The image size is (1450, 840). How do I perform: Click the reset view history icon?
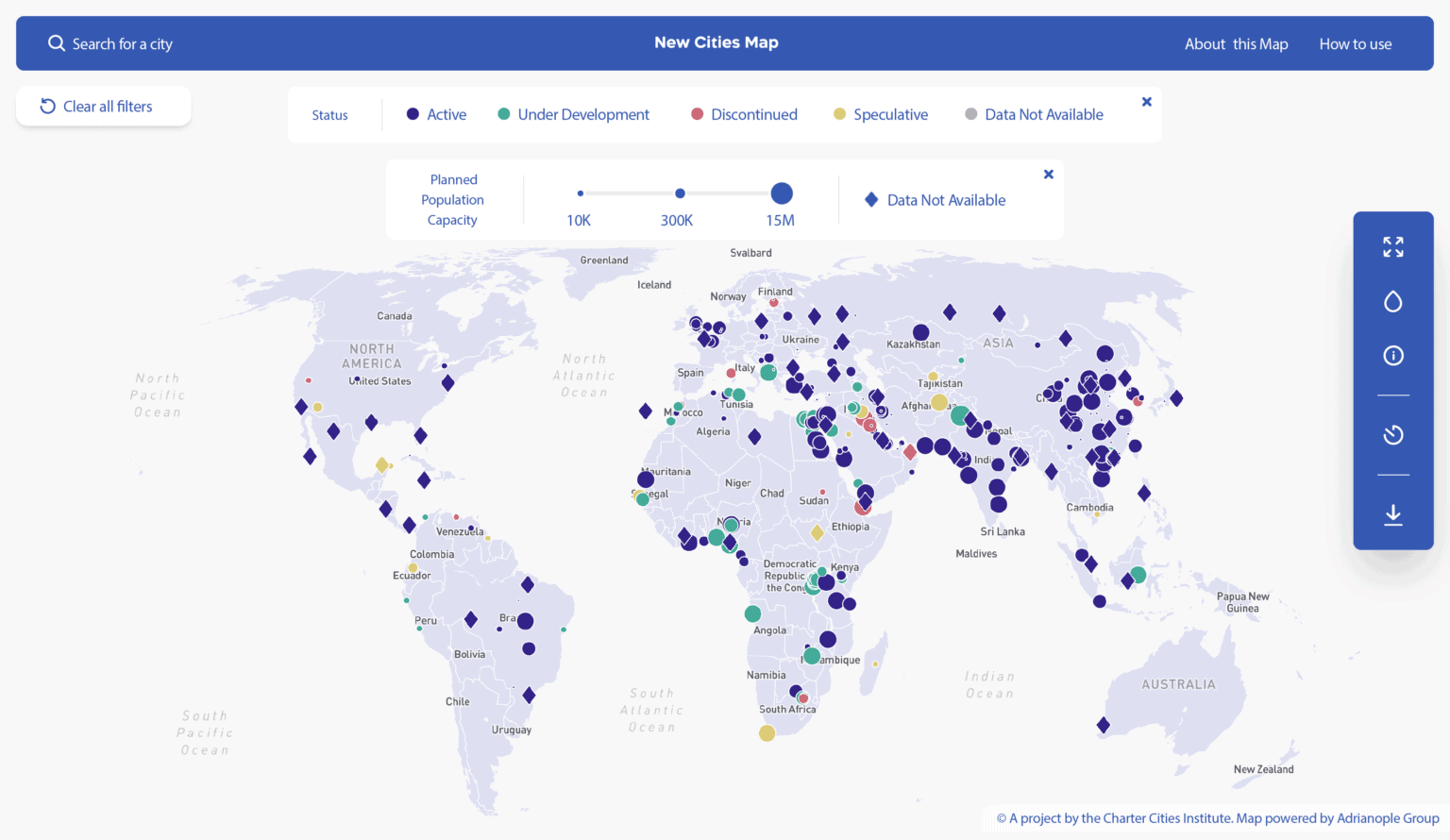1392,434
